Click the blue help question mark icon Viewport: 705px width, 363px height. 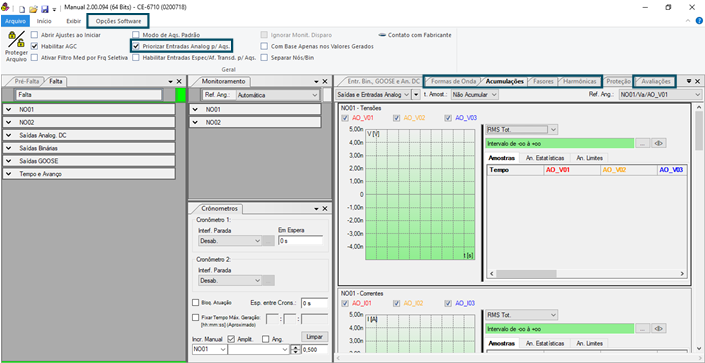click(699, 21)
